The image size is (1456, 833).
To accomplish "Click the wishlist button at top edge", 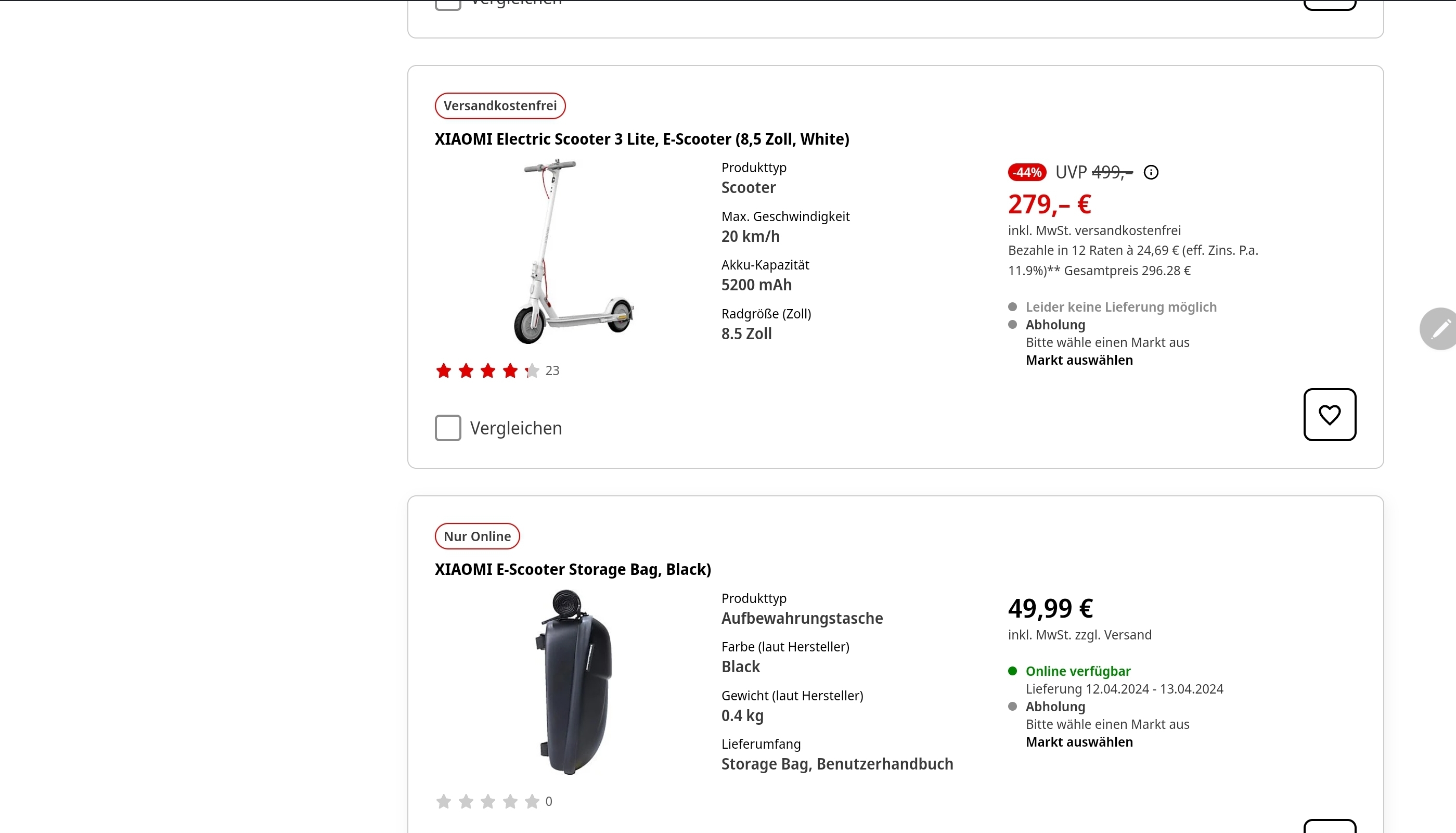I will pos(1329,5).
